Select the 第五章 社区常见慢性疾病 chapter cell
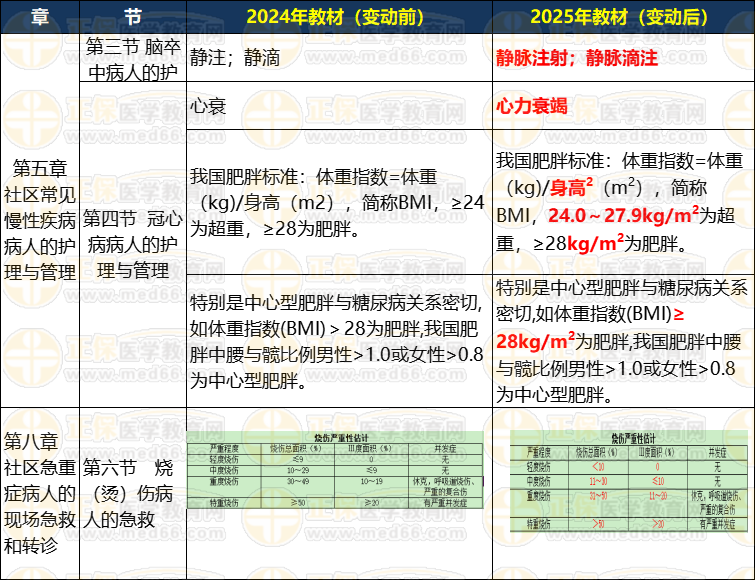 (x=37, y=220)
